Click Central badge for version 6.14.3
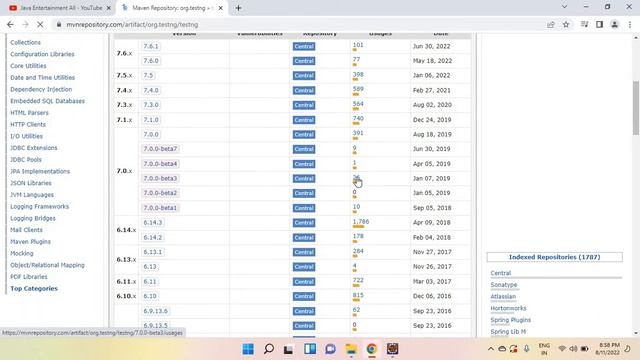 (304, 223)
